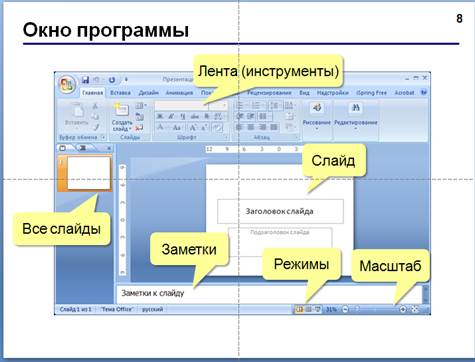Screen dimensions: 475x362
Task: Clear formatting with the eraser icon
Action: pyautogui.click(x=218, y=127)
